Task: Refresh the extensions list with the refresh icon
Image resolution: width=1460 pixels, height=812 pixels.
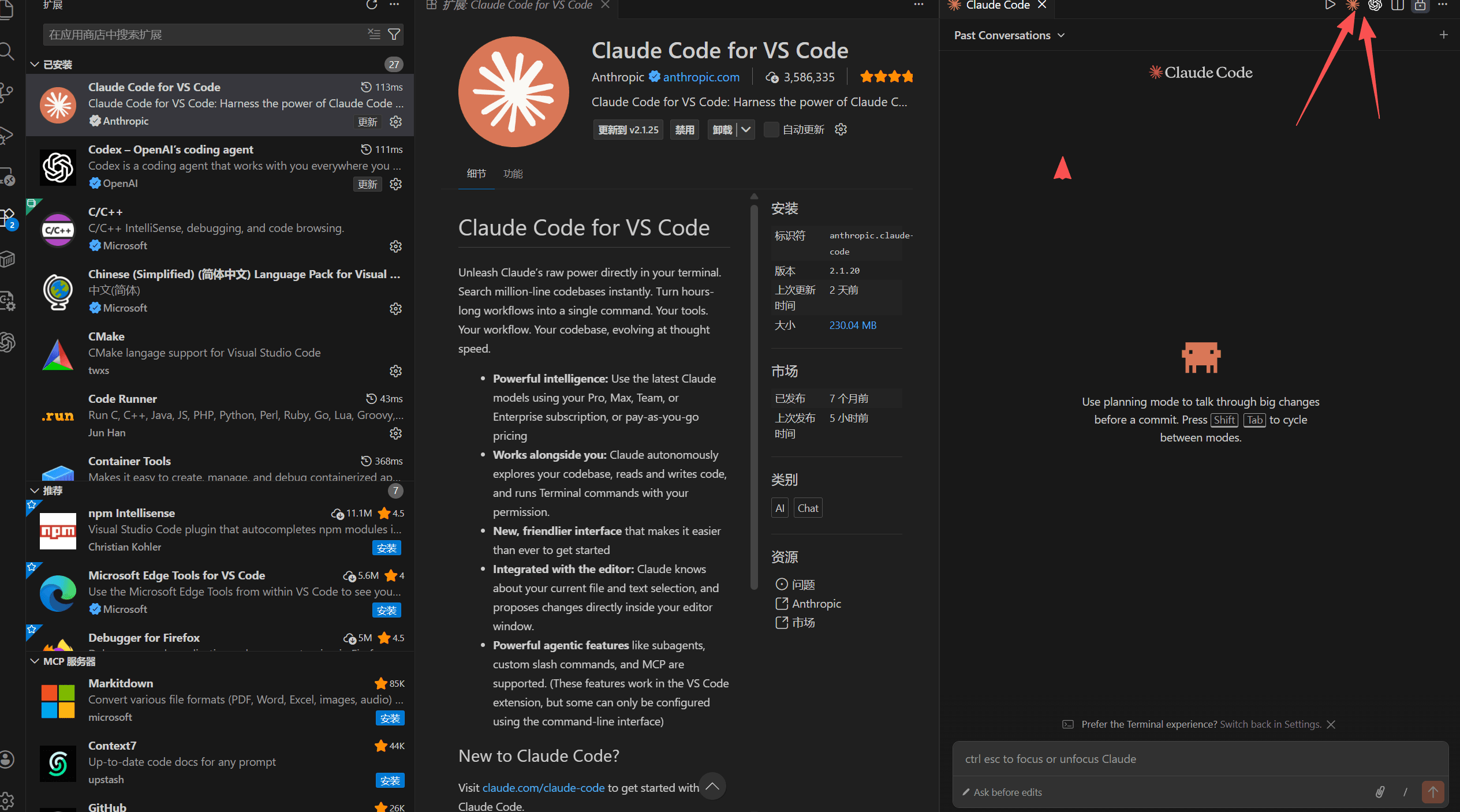Action: pyautogui.click(x=372, y=5)
